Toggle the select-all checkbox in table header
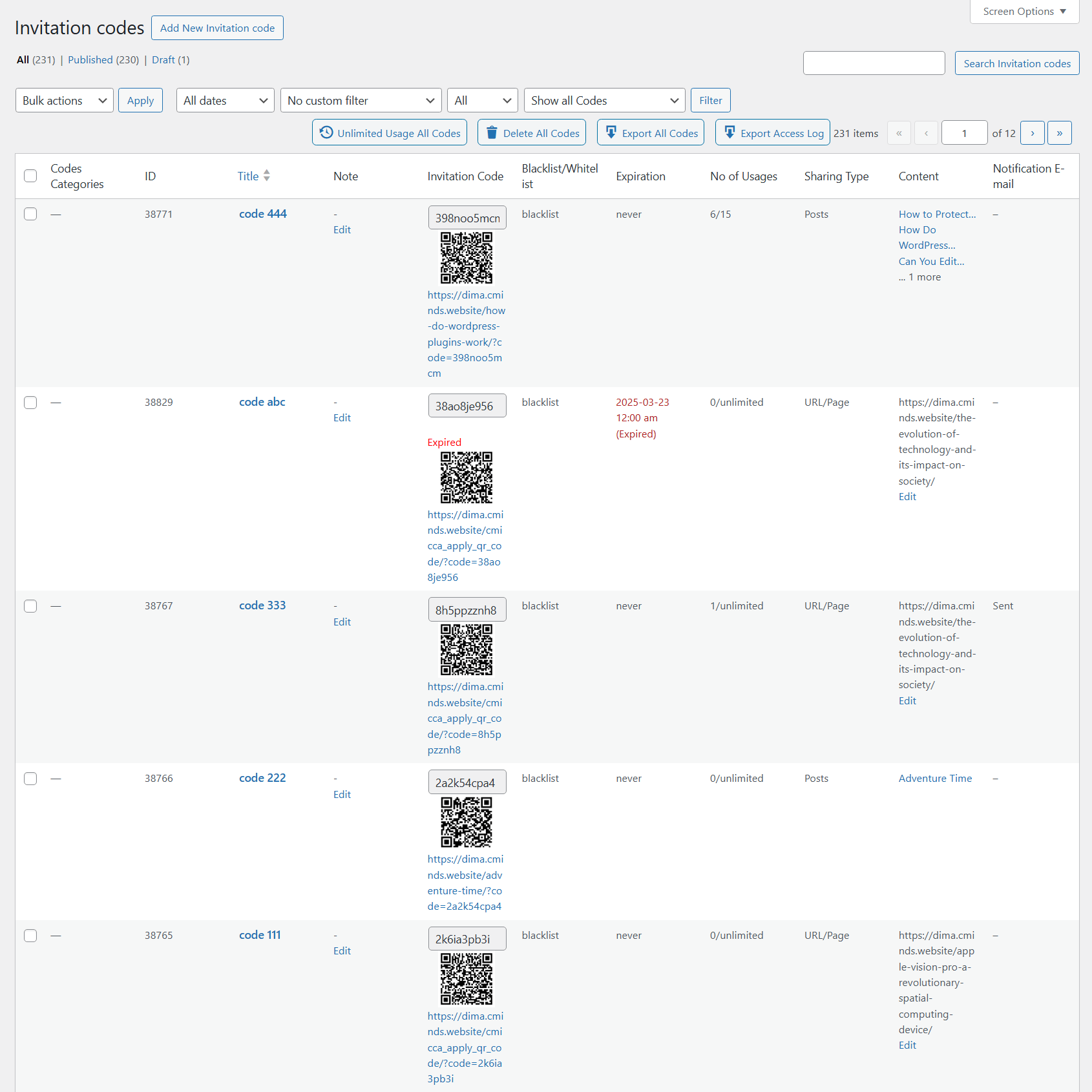This screenshot has height=1092, width=1092. click(x=30, y=176)
